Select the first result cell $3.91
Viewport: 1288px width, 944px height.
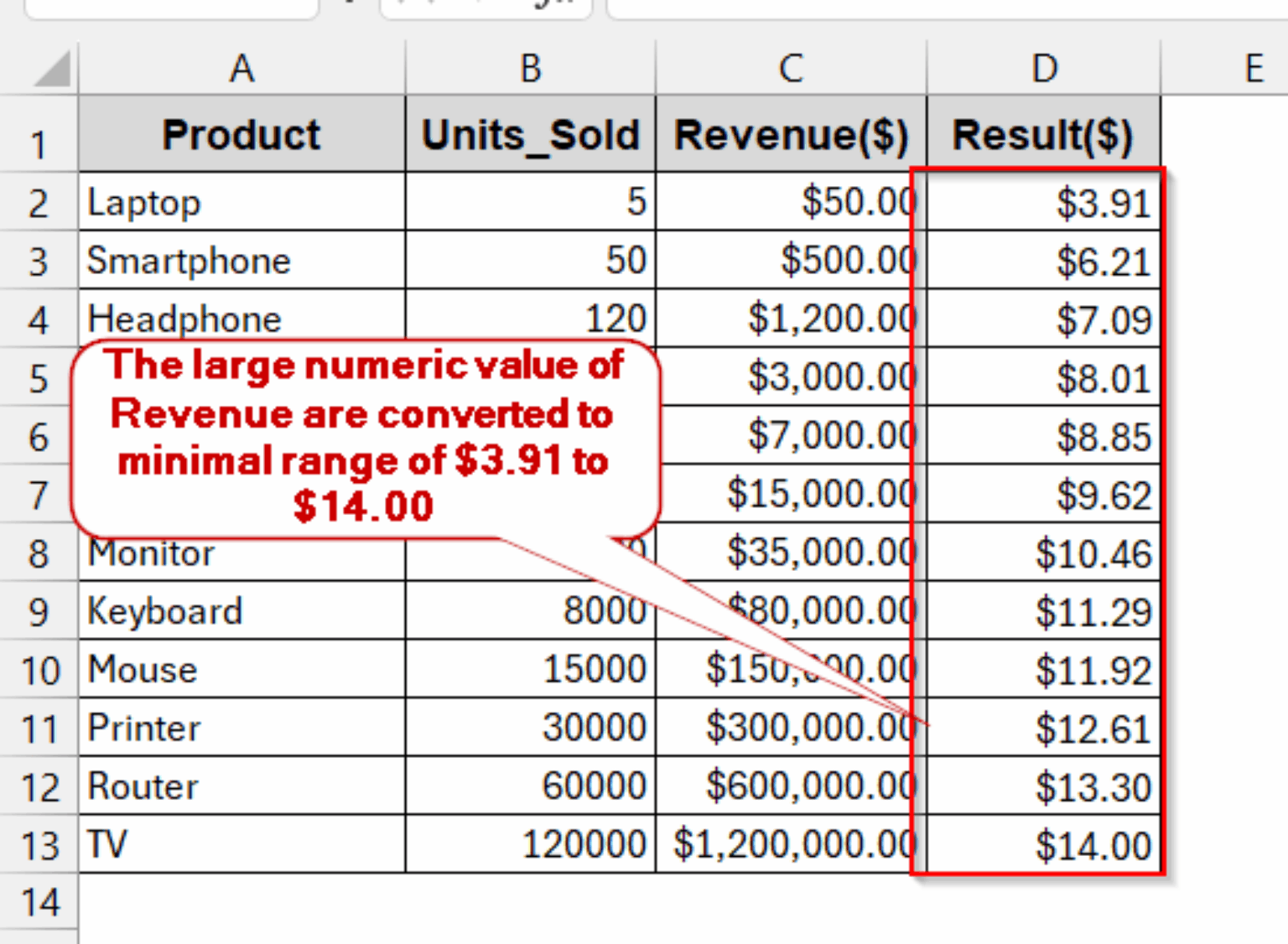point(1042,201)
